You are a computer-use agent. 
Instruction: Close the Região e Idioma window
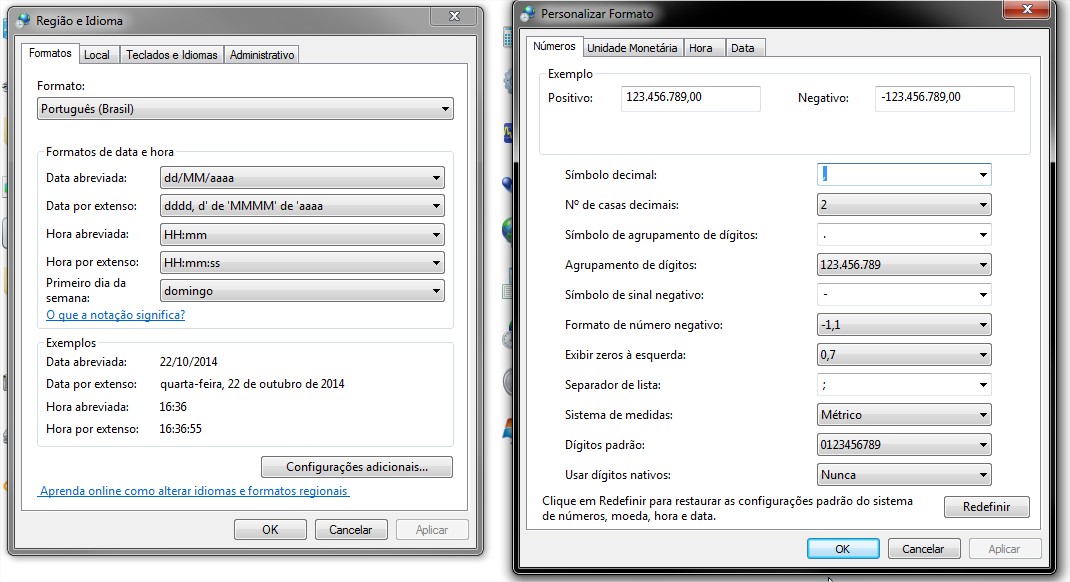(x=452, y=17)
